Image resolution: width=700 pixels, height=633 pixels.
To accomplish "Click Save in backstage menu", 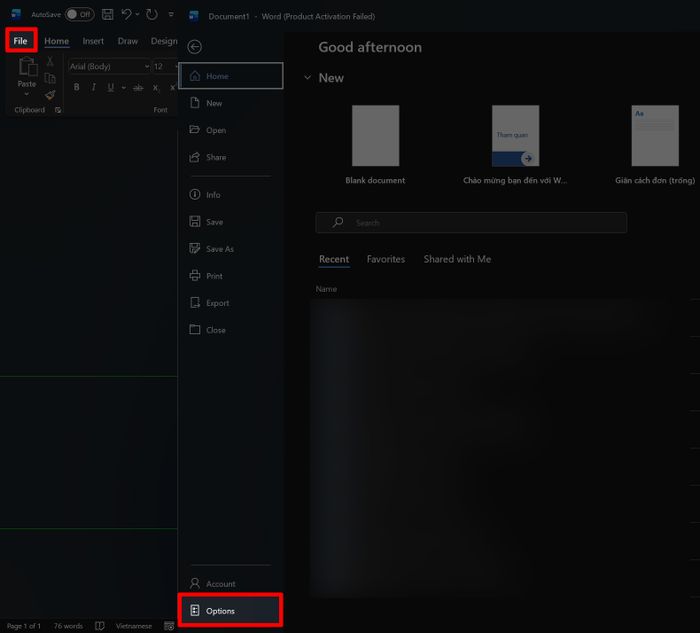I will [231, 222].
